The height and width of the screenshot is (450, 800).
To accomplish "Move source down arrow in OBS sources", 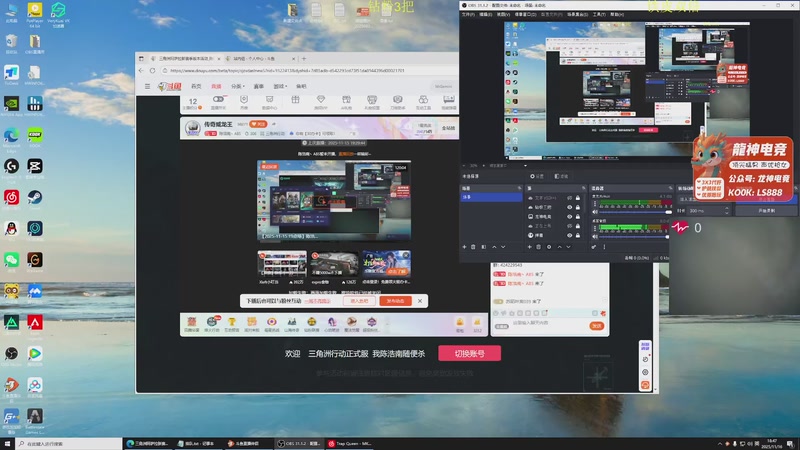I will (x=568, y=247).
